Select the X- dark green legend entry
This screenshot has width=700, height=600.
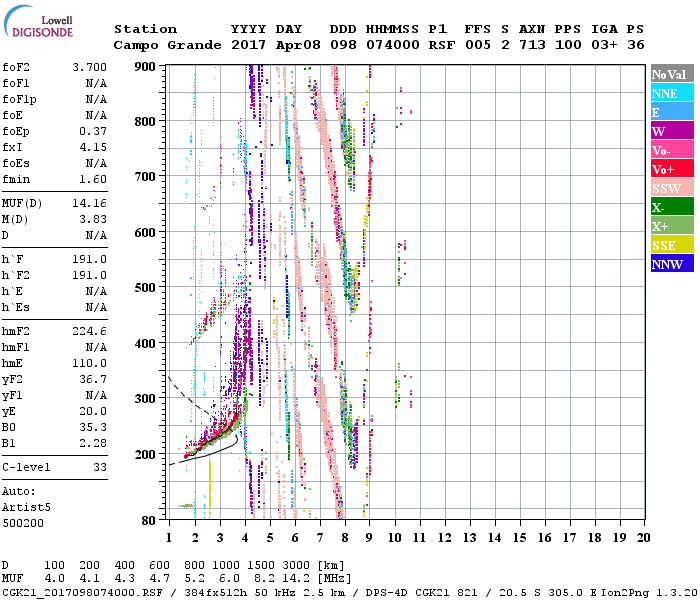point(671,207)
